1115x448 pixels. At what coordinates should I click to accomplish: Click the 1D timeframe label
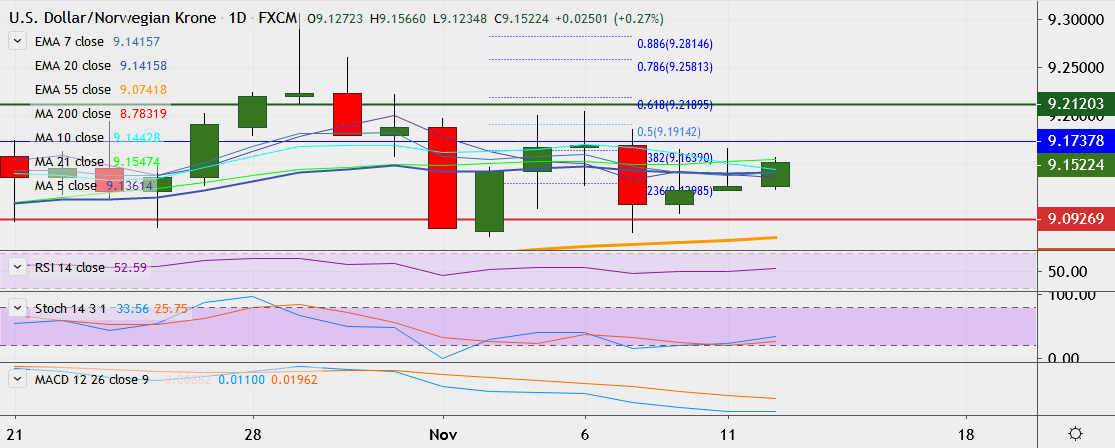[x=237, y=19]
